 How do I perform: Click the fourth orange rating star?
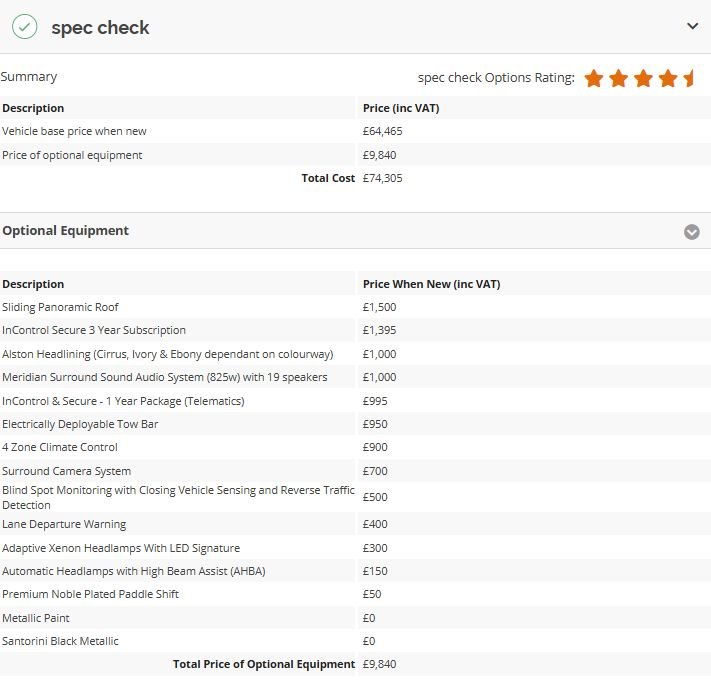tap(668, 78)
